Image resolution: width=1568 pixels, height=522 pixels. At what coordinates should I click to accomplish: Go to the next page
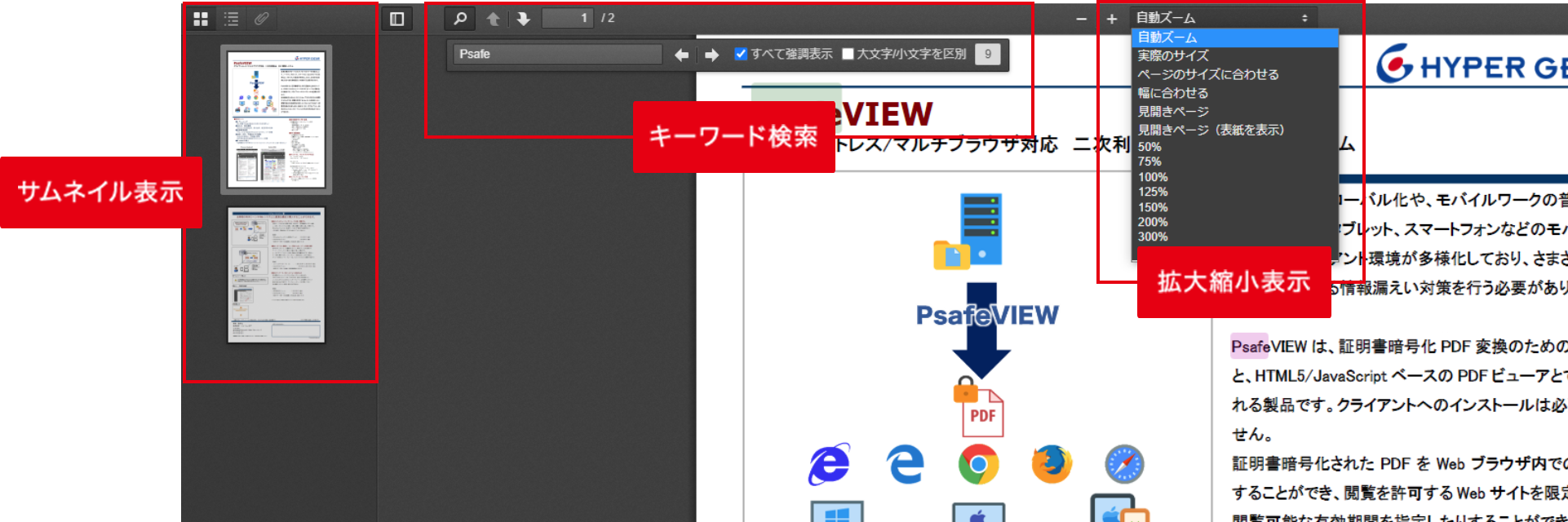tap(523, 18)
